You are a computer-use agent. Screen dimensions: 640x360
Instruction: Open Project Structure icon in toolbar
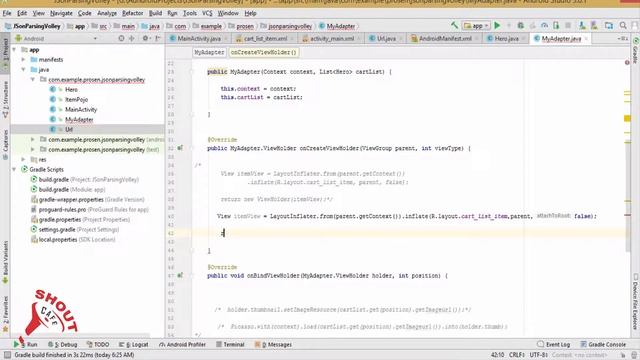click(x=609, y=26)
